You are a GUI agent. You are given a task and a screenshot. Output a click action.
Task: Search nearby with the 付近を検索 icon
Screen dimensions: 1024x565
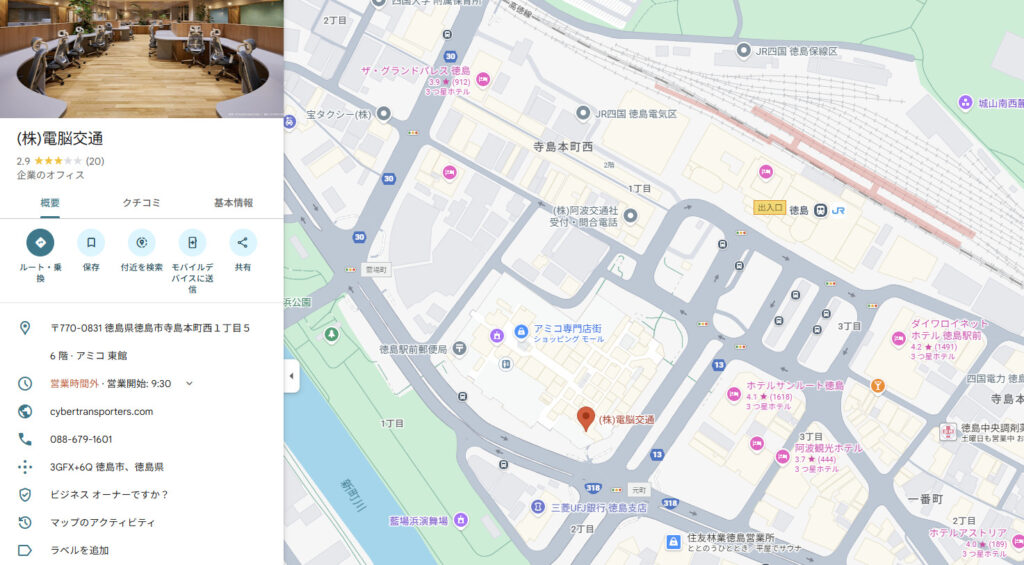pyautogui.click(x=142, y=242)
